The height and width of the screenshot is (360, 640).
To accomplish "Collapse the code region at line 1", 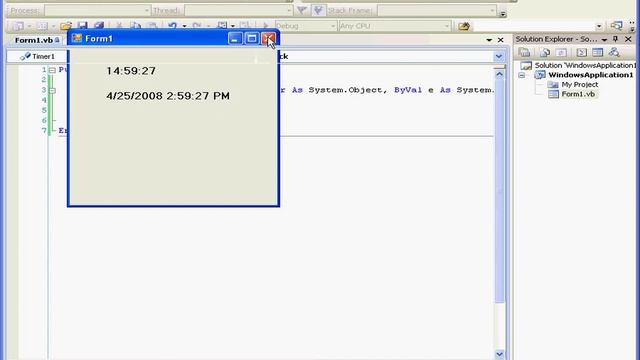I will 52,70.
